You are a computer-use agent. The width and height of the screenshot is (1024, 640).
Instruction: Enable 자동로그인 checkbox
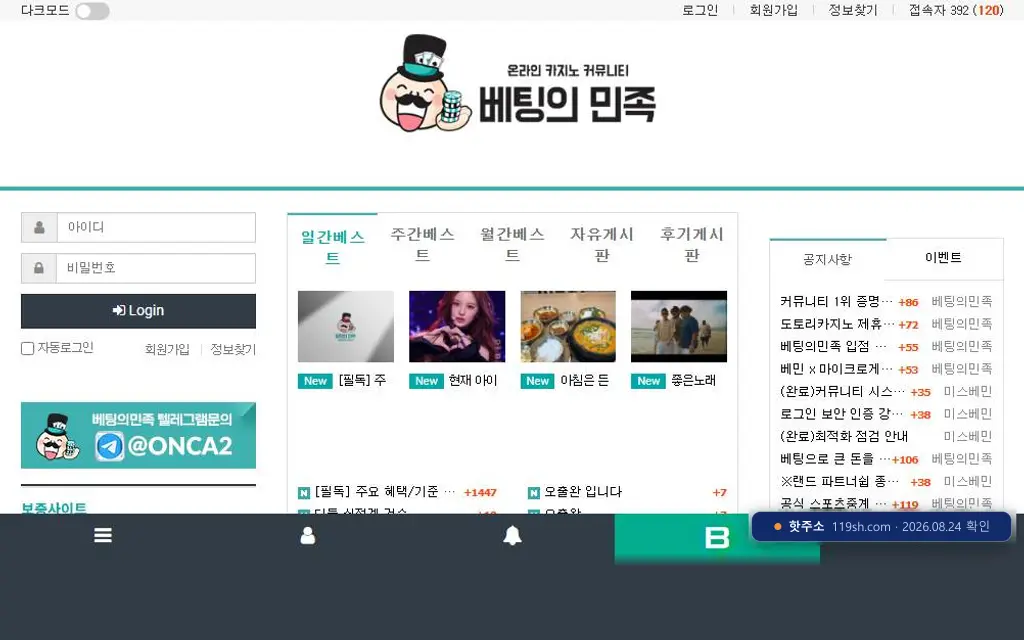point(27,349)
